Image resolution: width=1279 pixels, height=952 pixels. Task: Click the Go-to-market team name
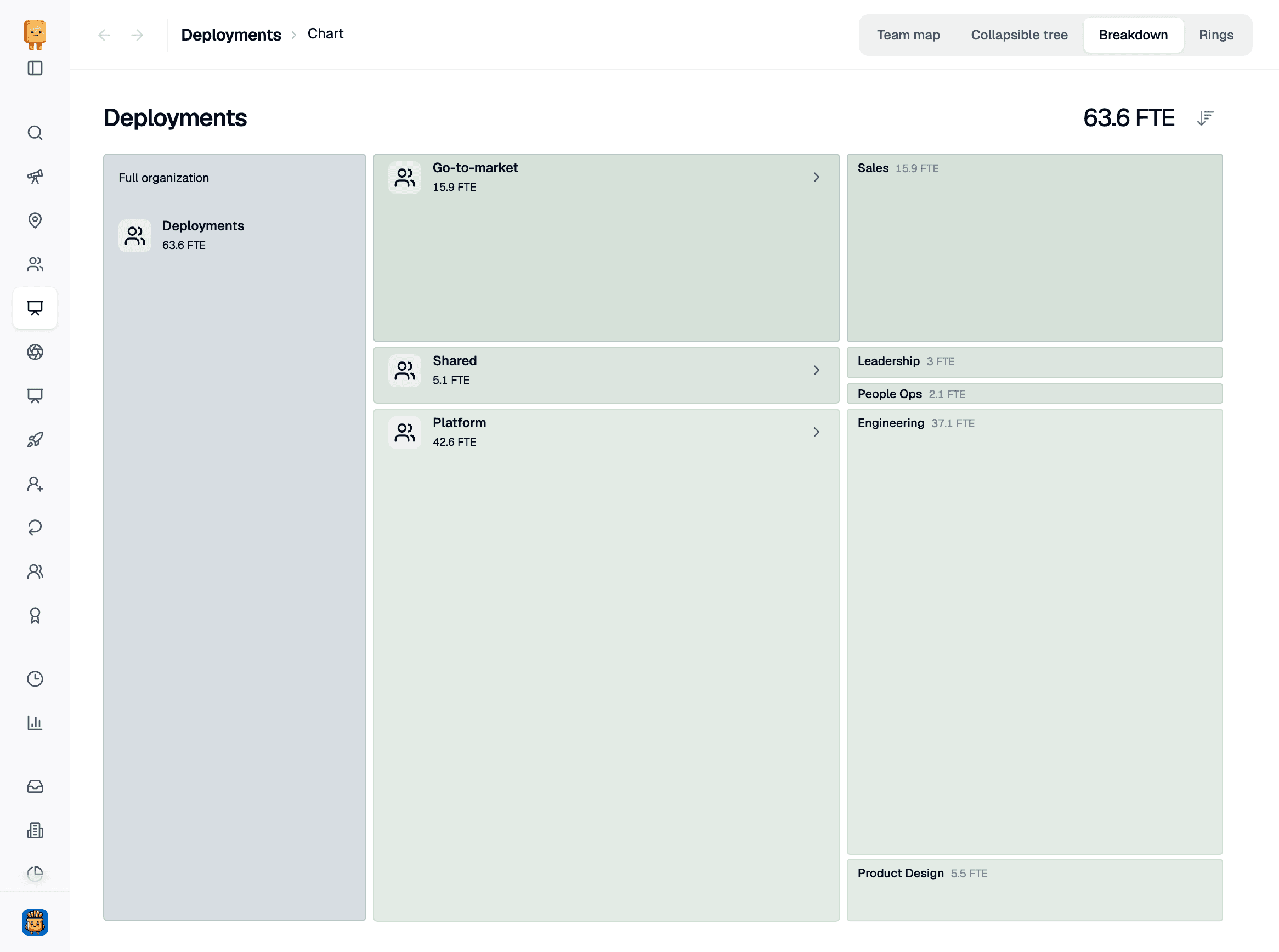[x=476, y=168]
